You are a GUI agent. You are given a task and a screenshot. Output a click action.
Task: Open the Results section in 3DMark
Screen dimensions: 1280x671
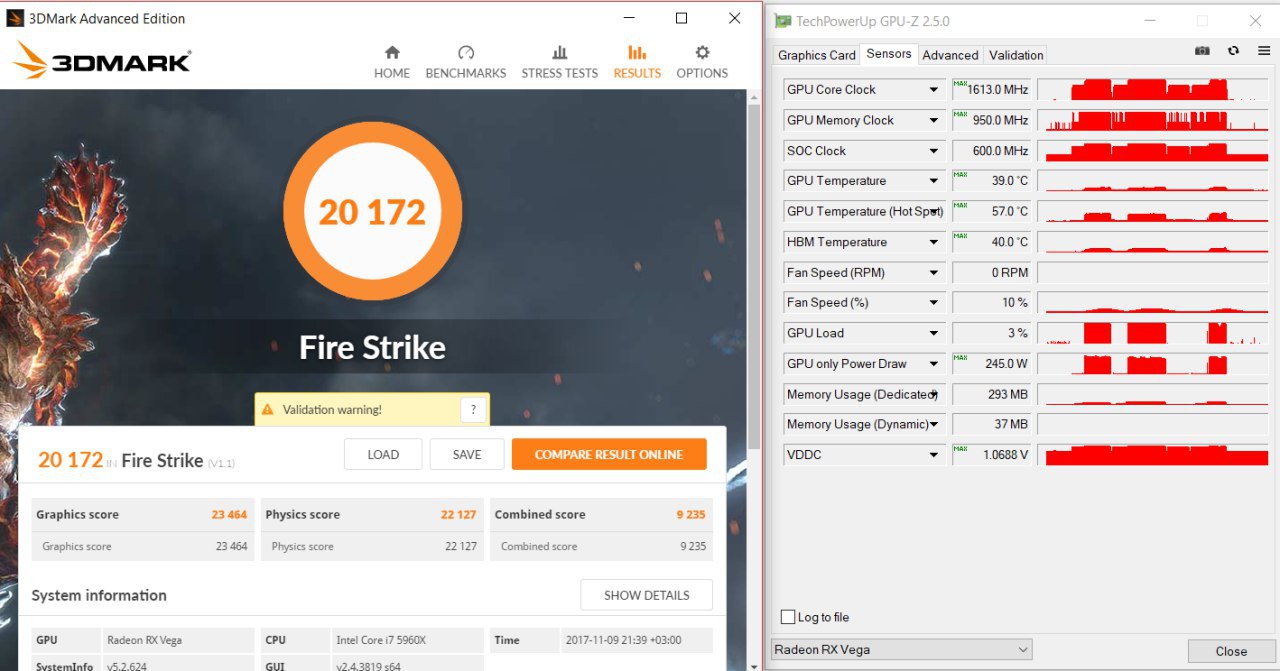tap(637, 62)
